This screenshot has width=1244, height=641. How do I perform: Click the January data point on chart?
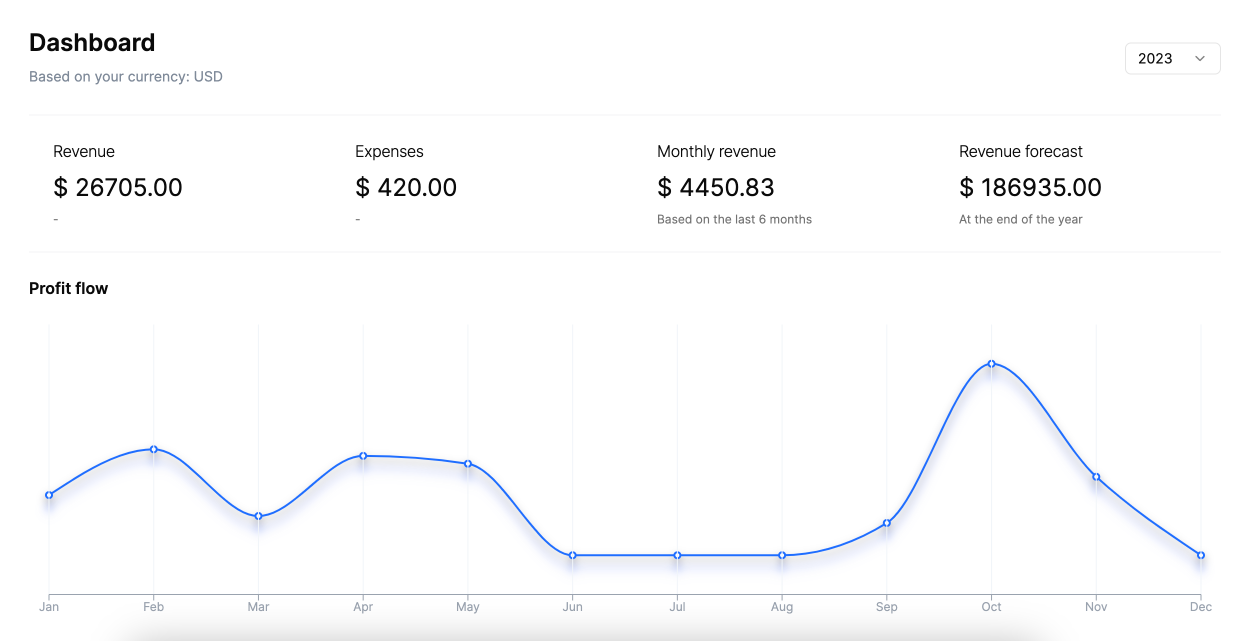(x=49, y=495)
